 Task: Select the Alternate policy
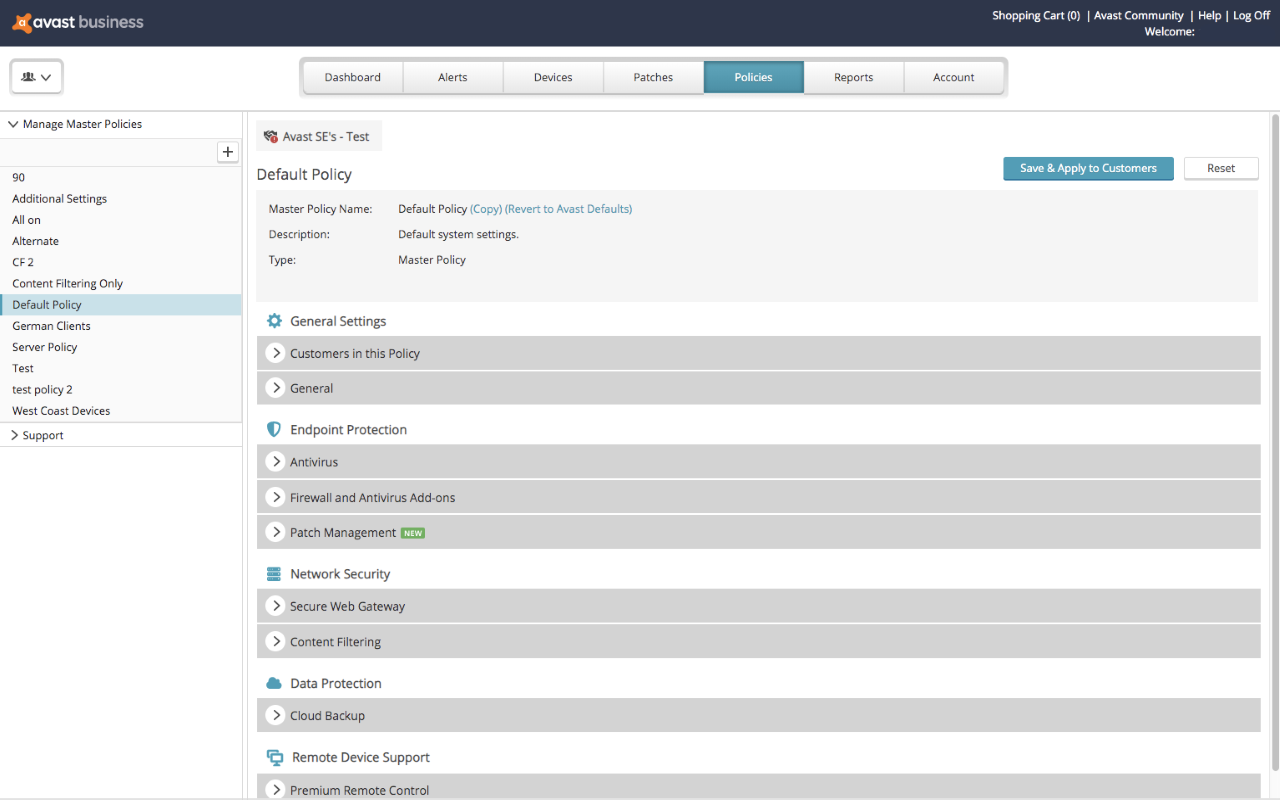[x=120, y=241]
